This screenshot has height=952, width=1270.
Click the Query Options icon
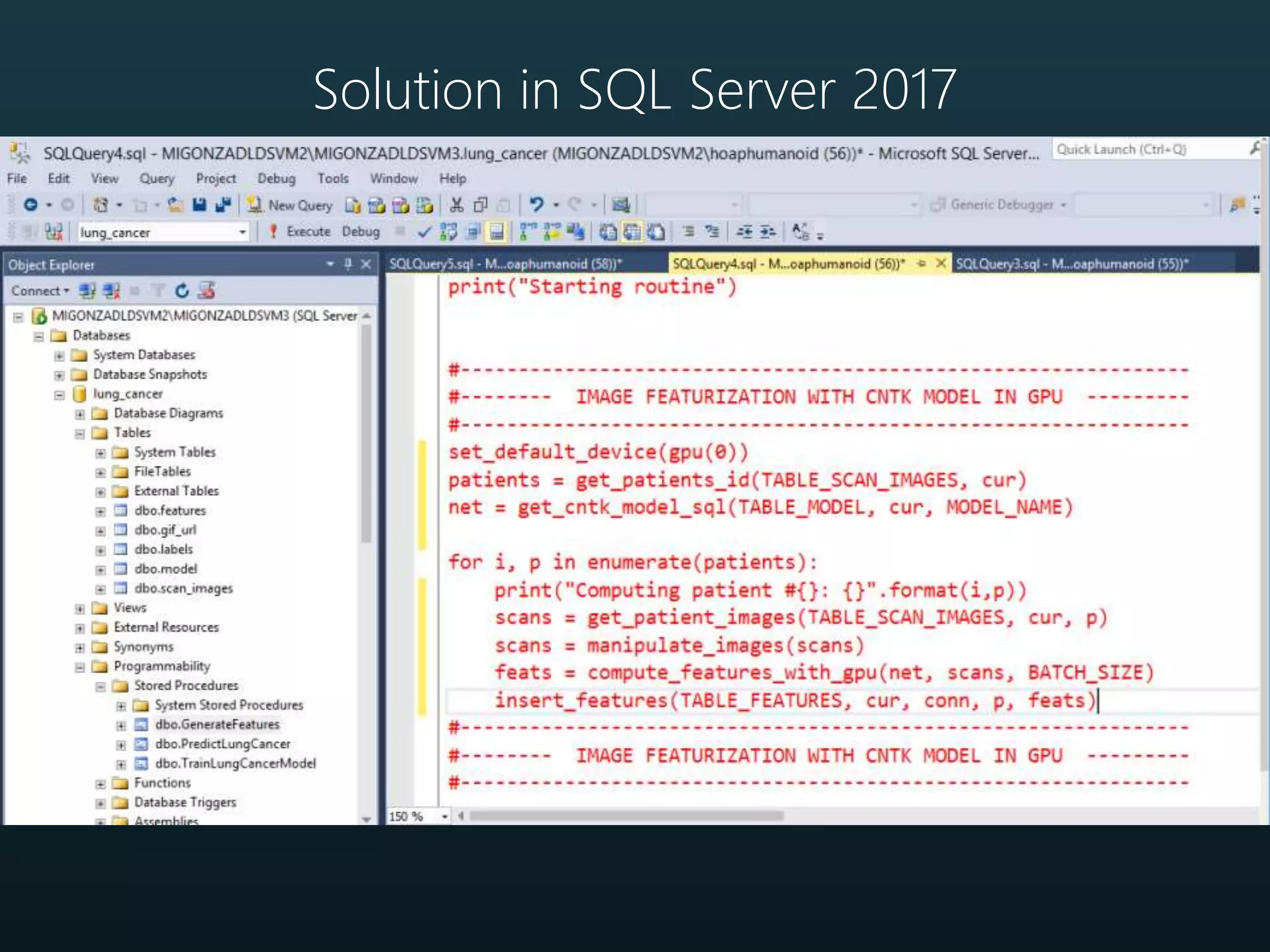pos(473,232)
